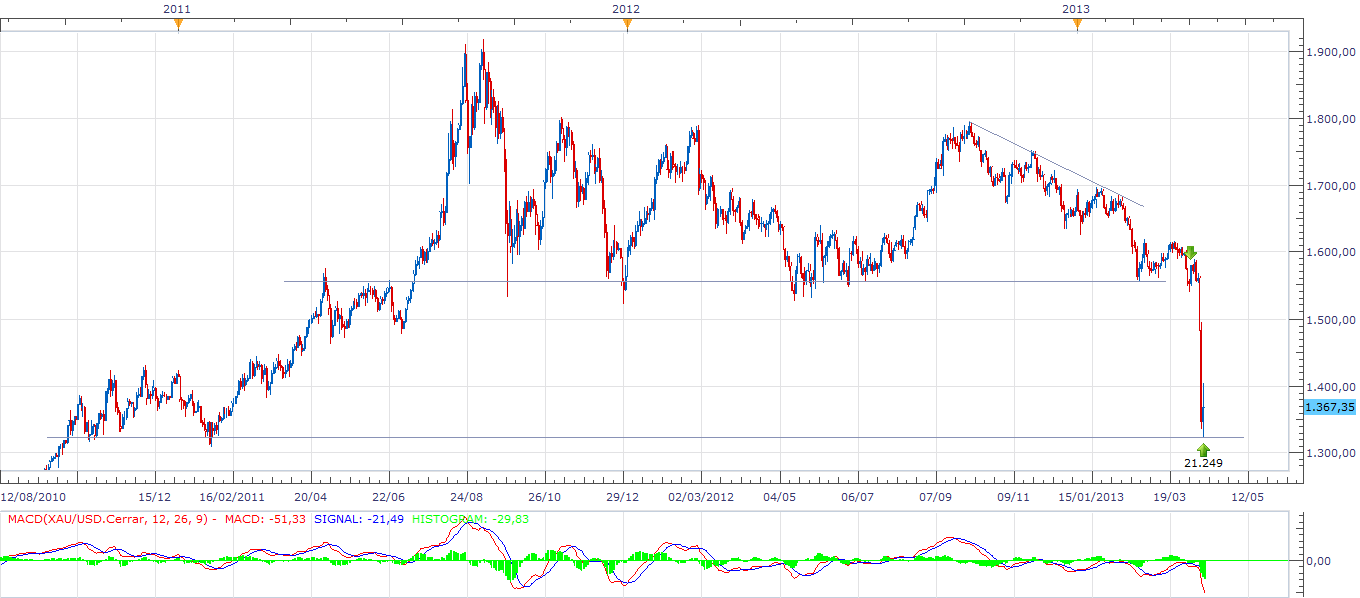Click the MACD(XAU/USD.Cerrar, 12, 26, 9) indicator title
The image size is (1360, 598).
(107, 519)
